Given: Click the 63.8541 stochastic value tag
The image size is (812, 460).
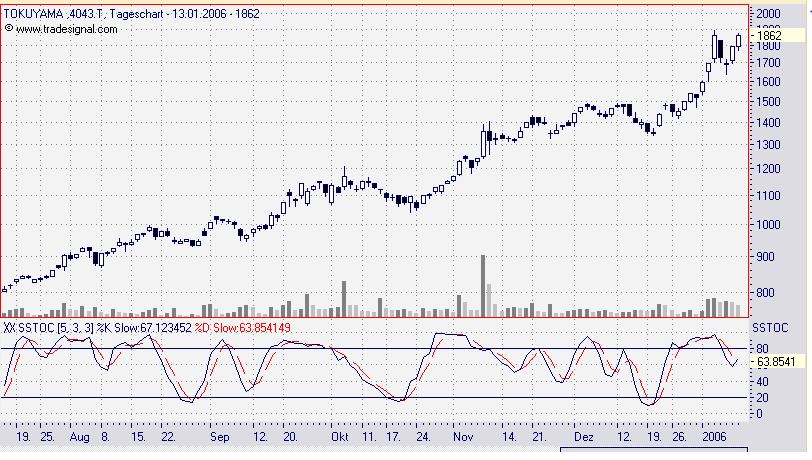Looking at the screenshot, I should pyautogui.click(x=775, y=362).
